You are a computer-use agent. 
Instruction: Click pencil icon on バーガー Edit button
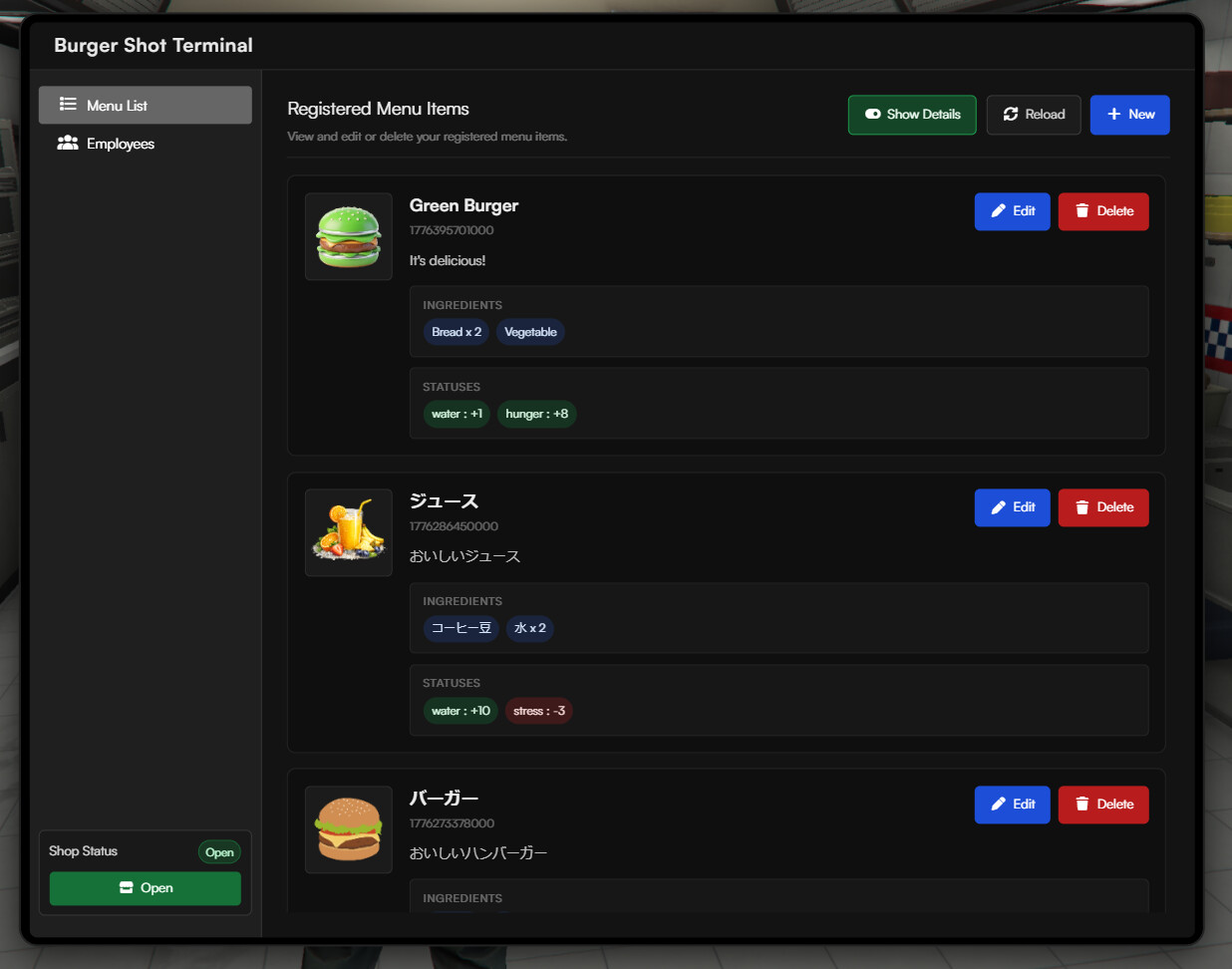coord(998,805)
